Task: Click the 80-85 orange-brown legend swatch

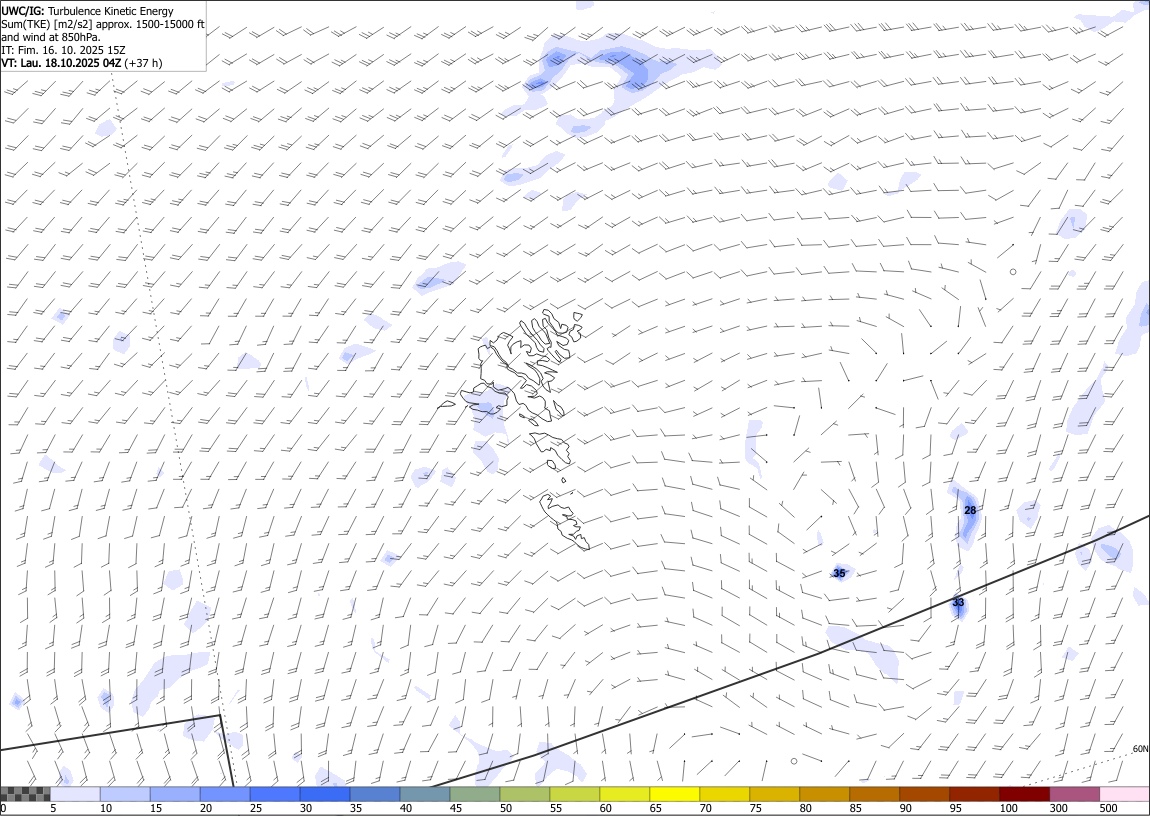Action: [x=824, y=794]
